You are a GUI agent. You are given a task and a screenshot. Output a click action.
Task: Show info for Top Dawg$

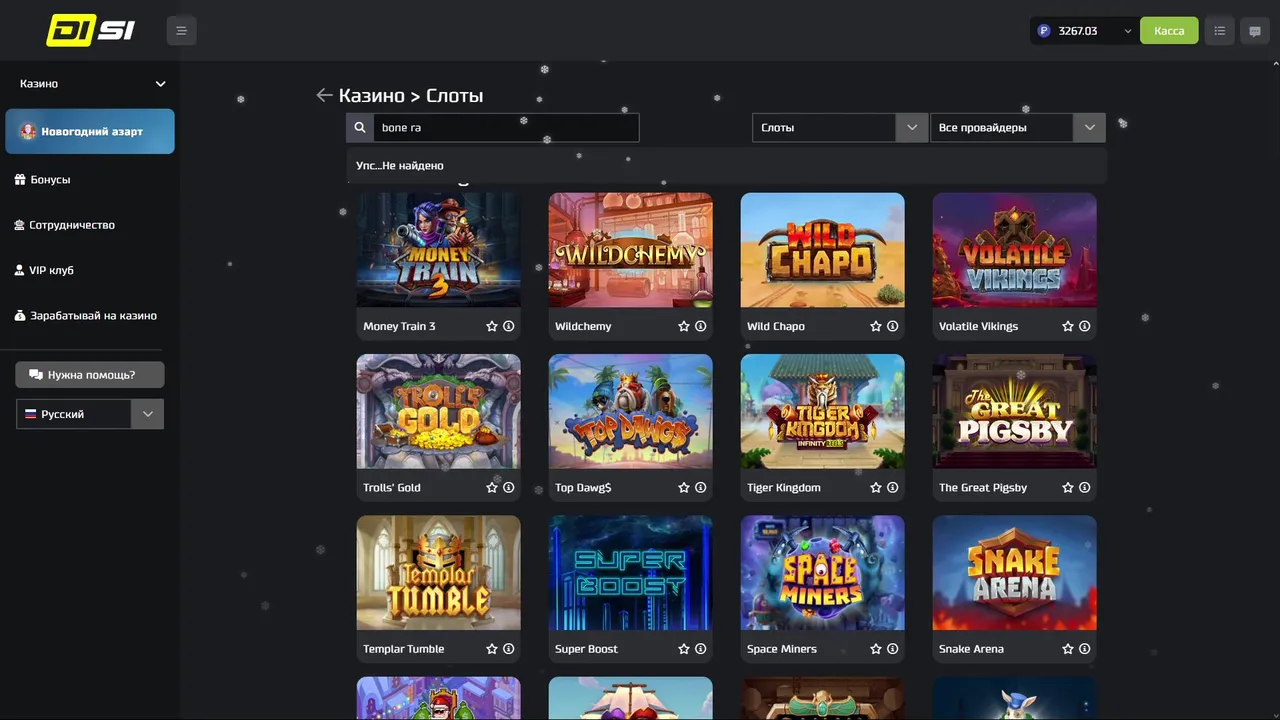click(700, 488)
